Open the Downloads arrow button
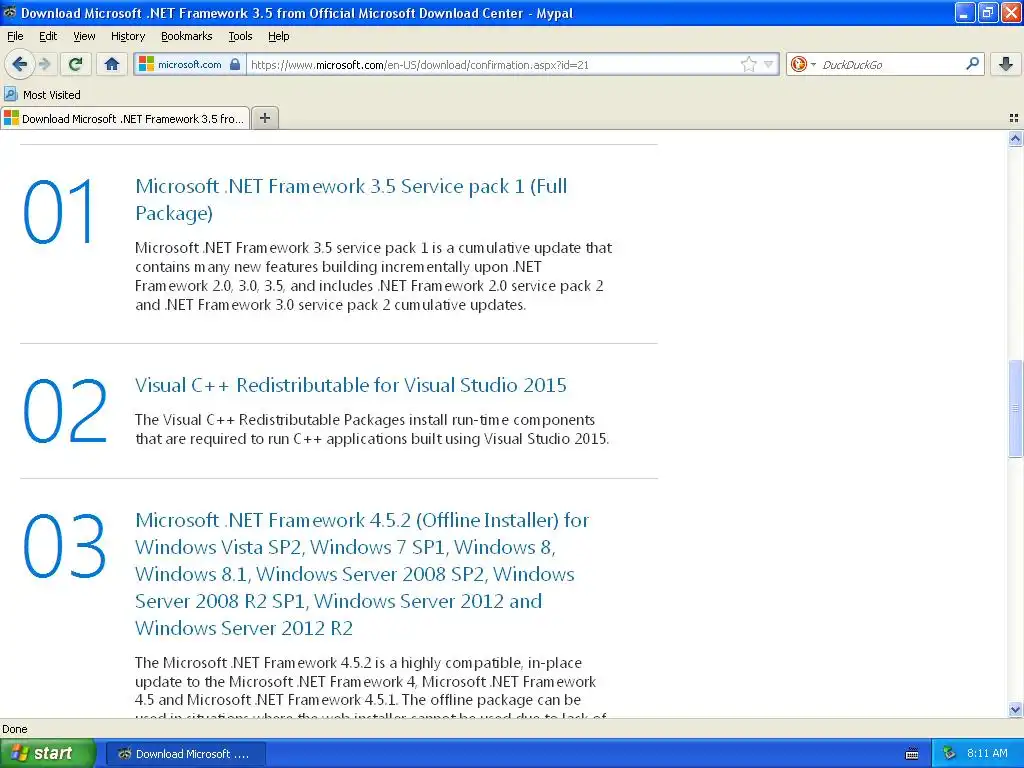The height and width of the screenshot is (768, 1024). pos(1006,64)
